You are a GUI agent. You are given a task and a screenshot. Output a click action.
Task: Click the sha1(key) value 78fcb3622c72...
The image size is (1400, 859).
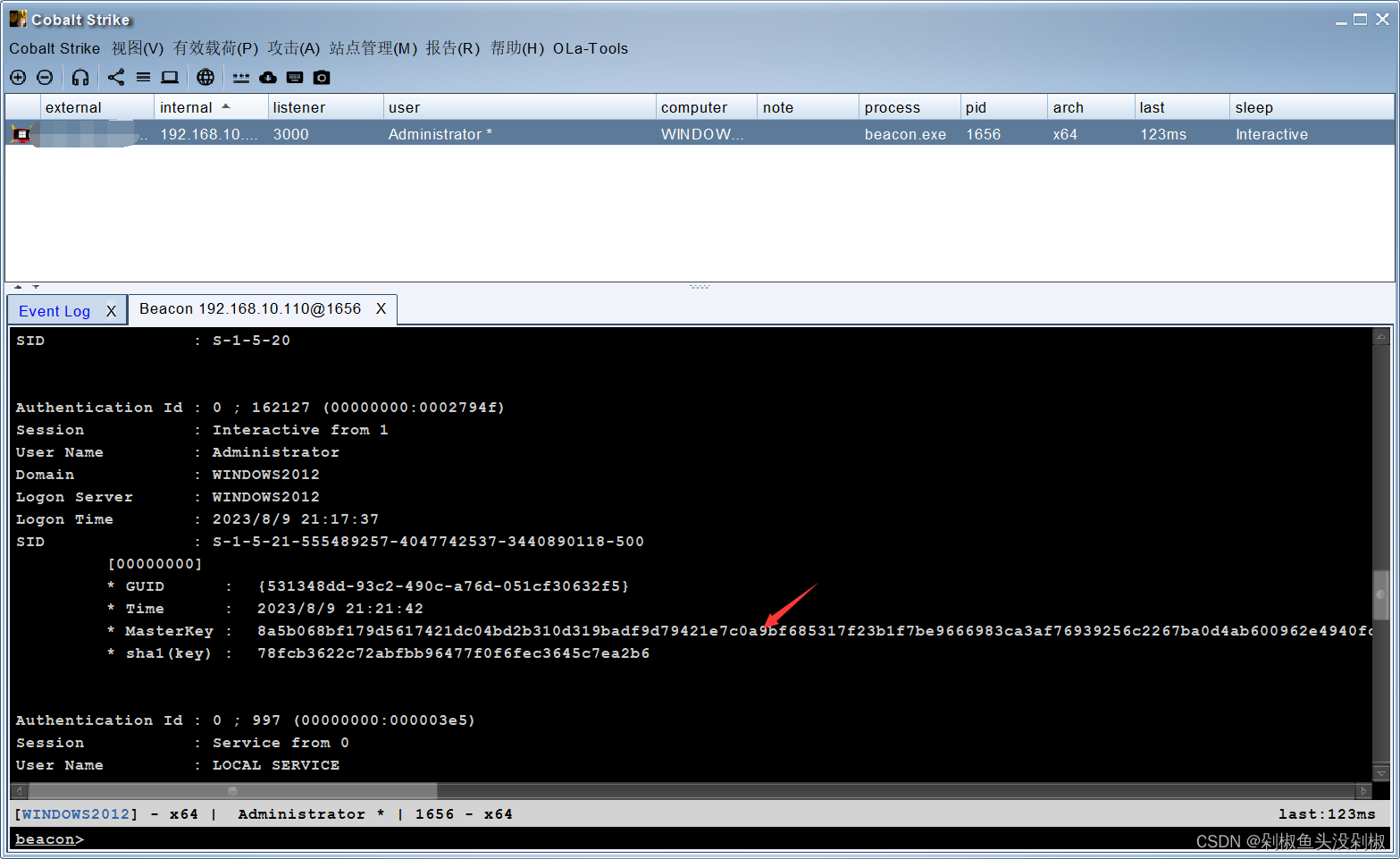point(453,653)
